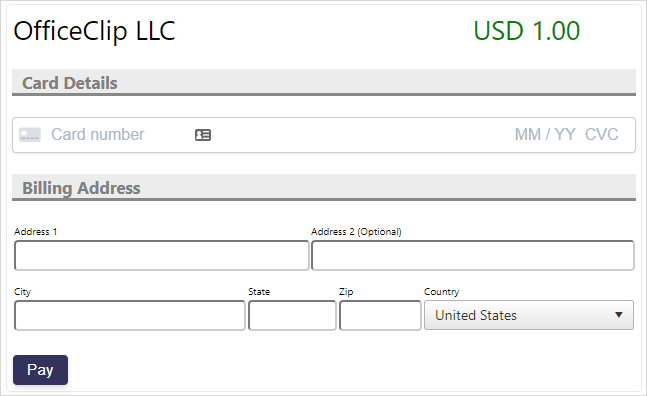Click the credit card brand icon
This screenshot has height=396, width=647.
coord(30,135)
